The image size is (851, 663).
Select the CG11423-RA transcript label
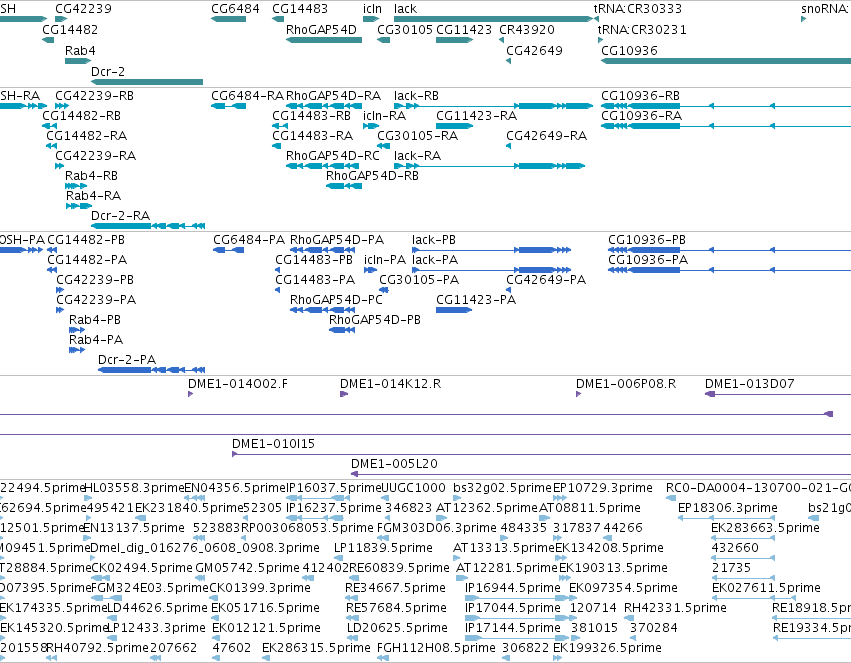pyautogui.click(x=477, y=116)
